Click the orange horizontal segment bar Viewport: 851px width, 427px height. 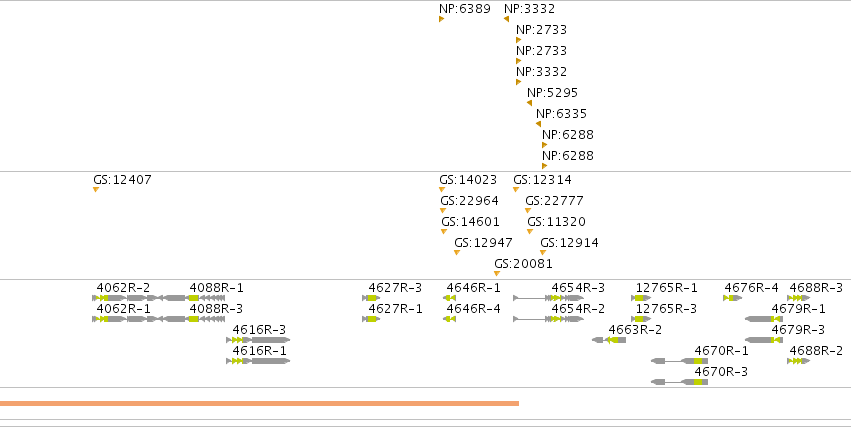[259, 404]
